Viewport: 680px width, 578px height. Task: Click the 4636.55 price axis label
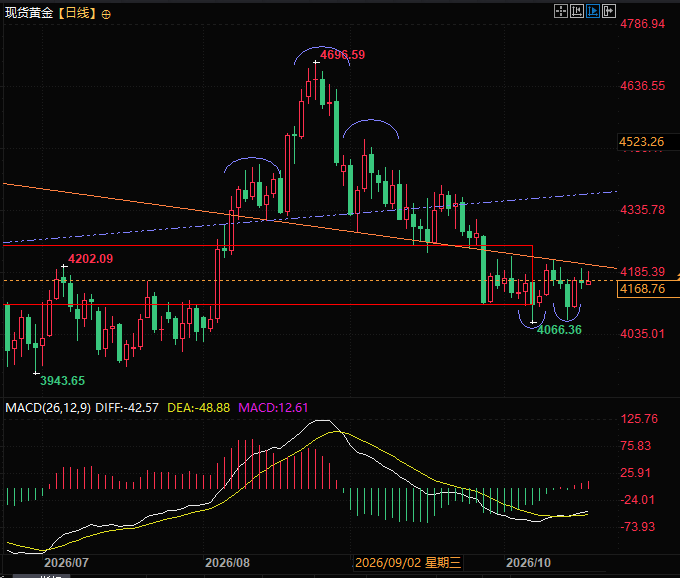tap(642, 86)
